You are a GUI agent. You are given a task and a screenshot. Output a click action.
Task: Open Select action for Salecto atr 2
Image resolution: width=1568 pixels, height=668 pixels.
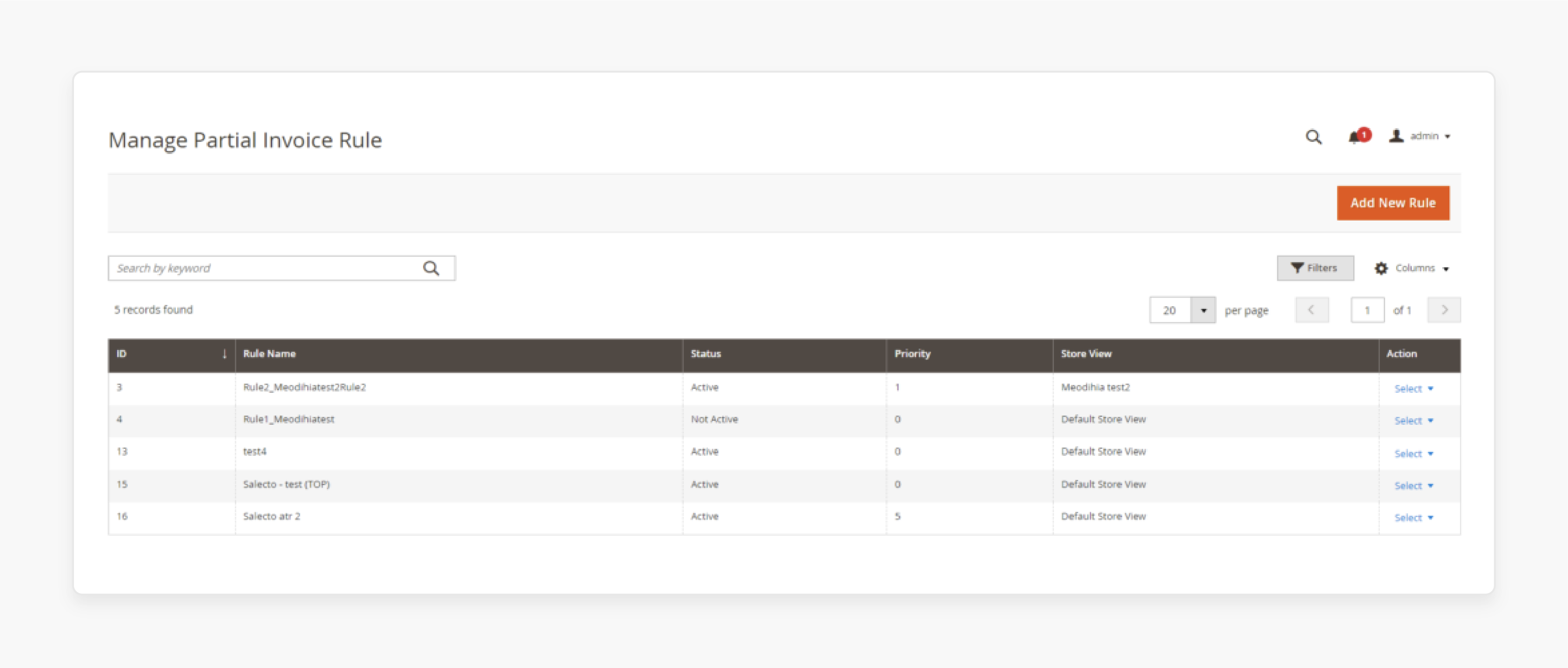tap(1414, 518)
